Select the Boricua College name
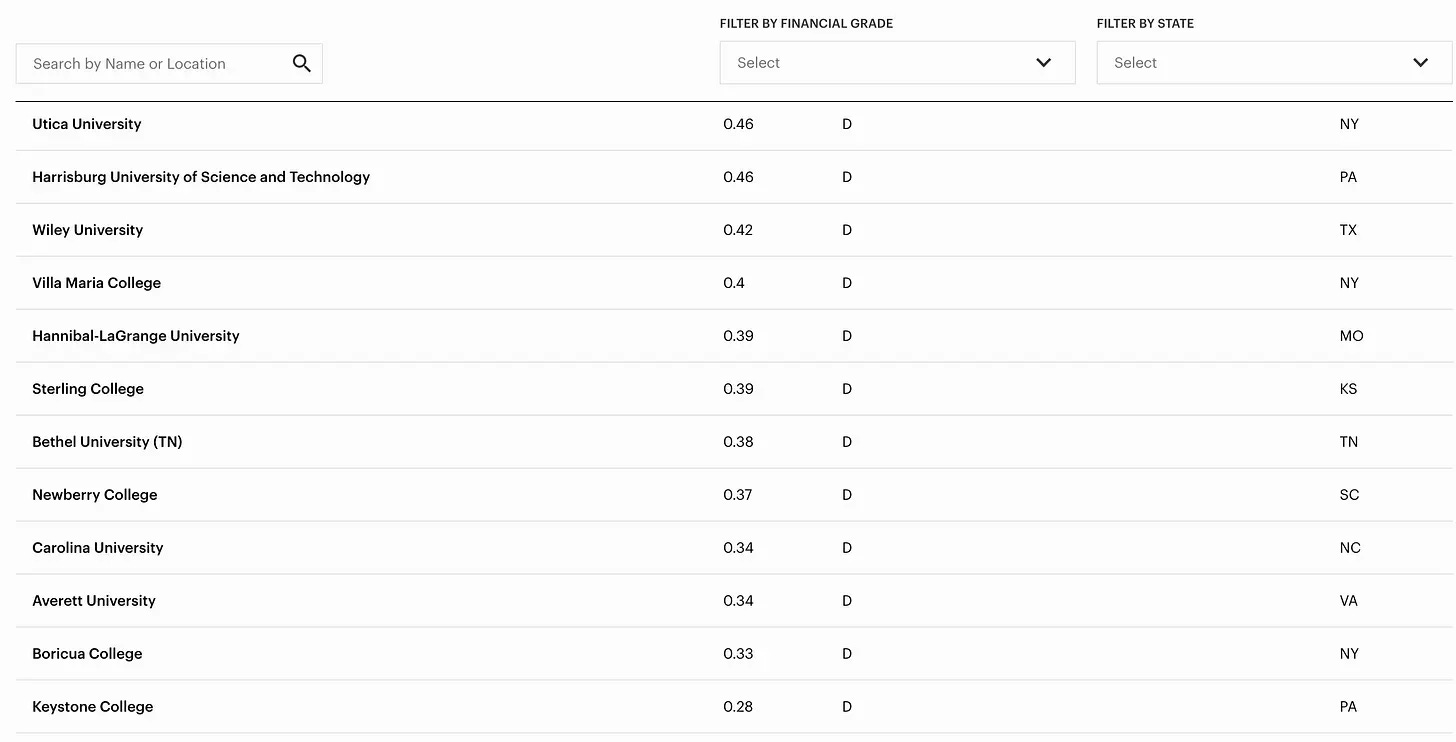The height and width of the screenshot is (742, 1456). [x=88, y=654]
